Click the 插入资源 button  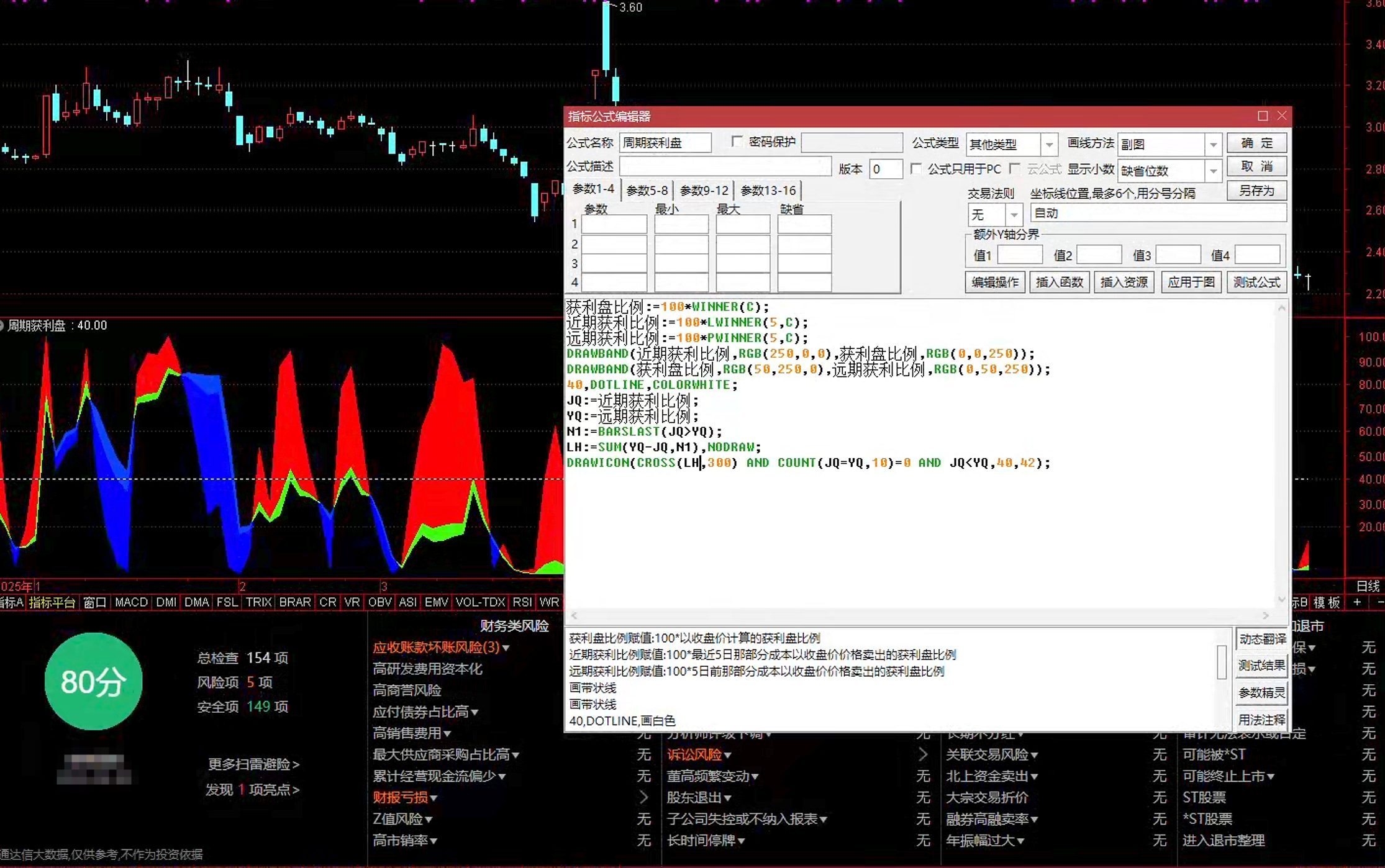click(x=1124, y=283)
